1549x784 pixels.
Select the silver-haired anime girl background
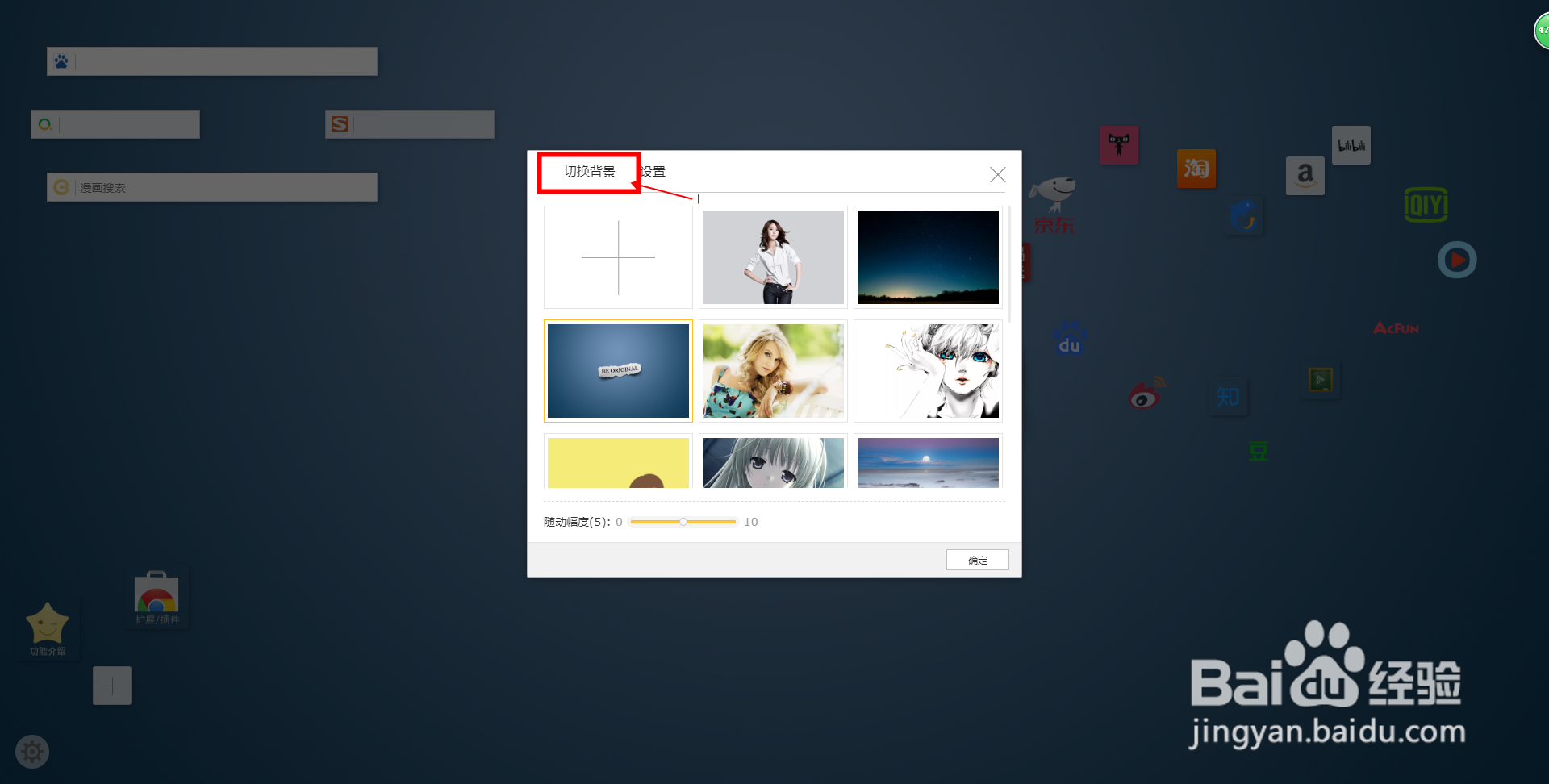point(773,461)
